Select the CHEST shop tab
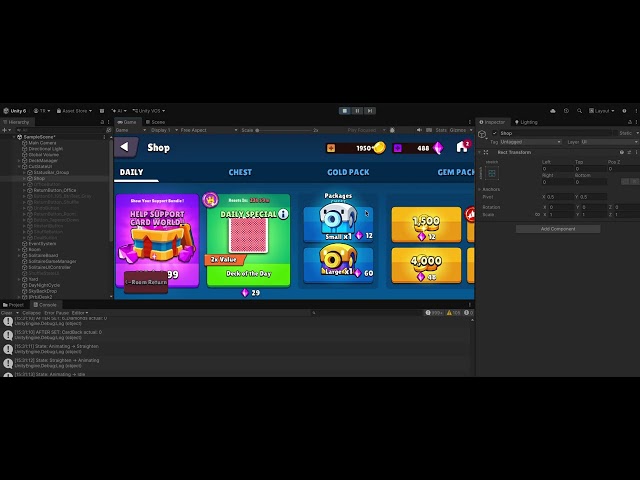Image resolution: width=640 pixels, height=480 pixels. (x=240, y=172)
